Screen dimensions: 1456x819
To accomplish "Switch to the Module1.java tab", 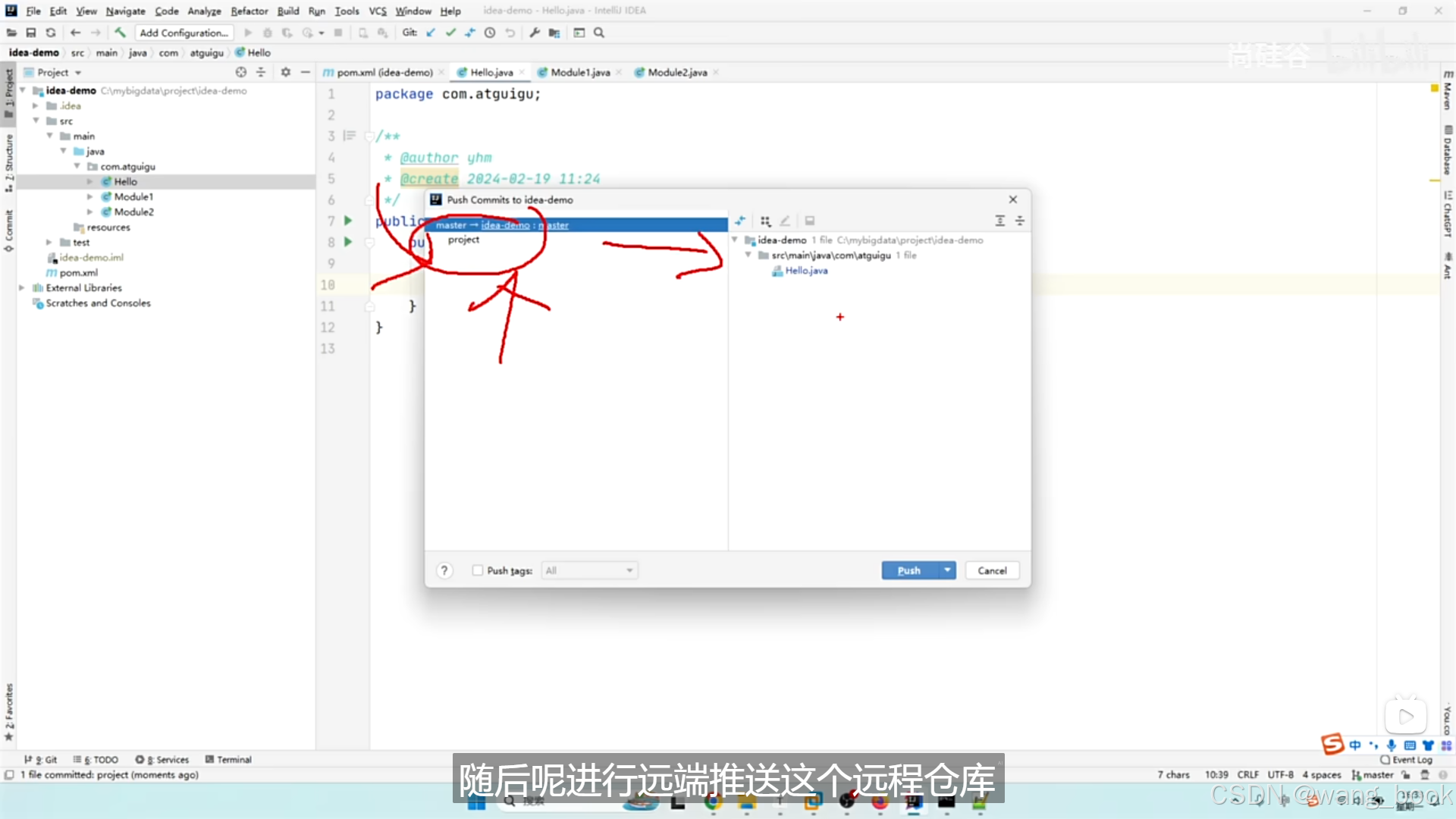I will 579,72.
